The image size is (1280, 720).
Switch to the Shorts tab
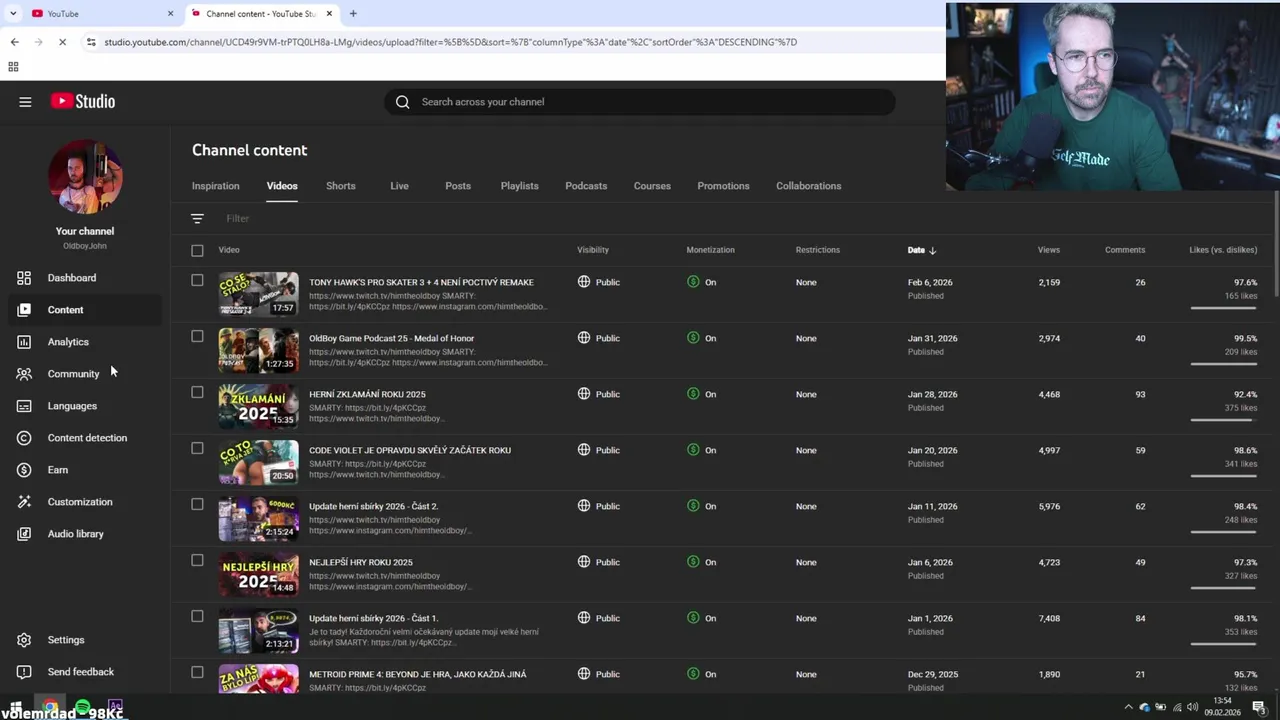tap(340, 186)
